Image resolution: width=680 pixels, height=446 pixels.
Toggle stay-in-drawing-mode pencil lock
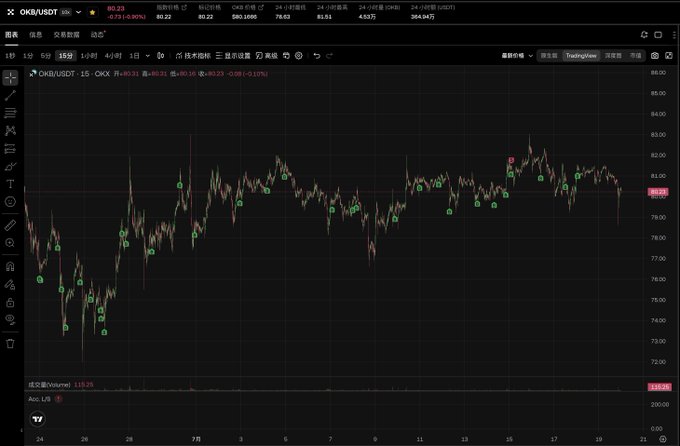[10, 285]
